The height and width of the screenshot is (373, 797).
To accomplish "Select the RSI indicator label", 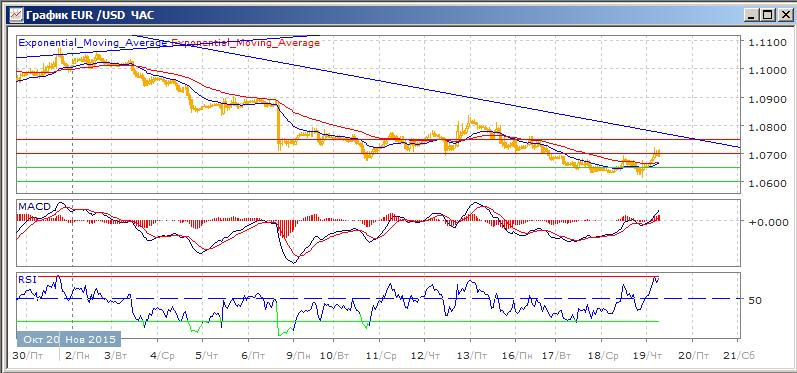I will pos(25,278).
